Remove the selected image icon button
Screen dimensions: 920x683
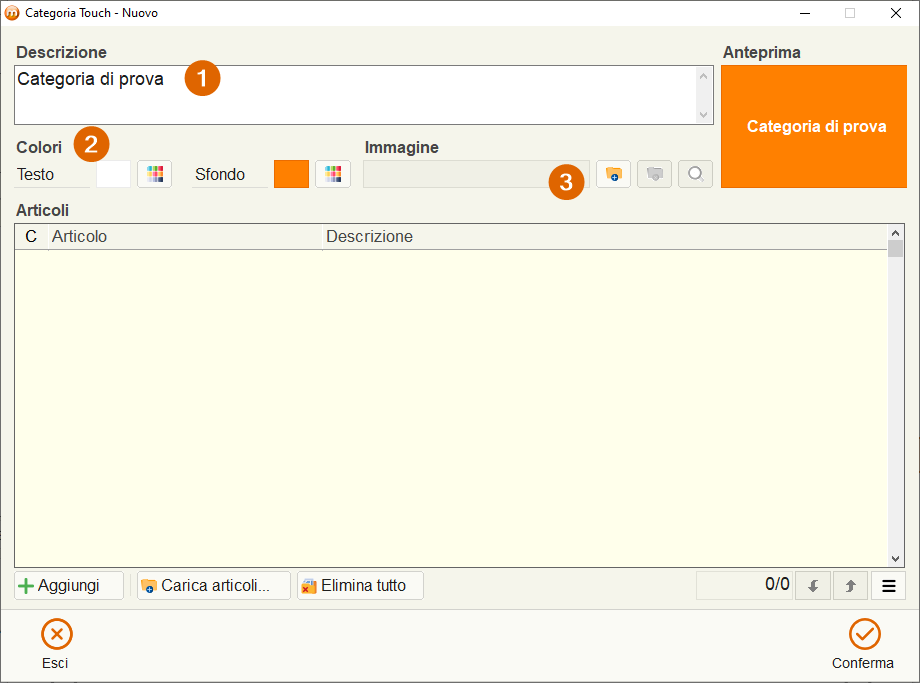pyautogui.click(x=654, y=174)
